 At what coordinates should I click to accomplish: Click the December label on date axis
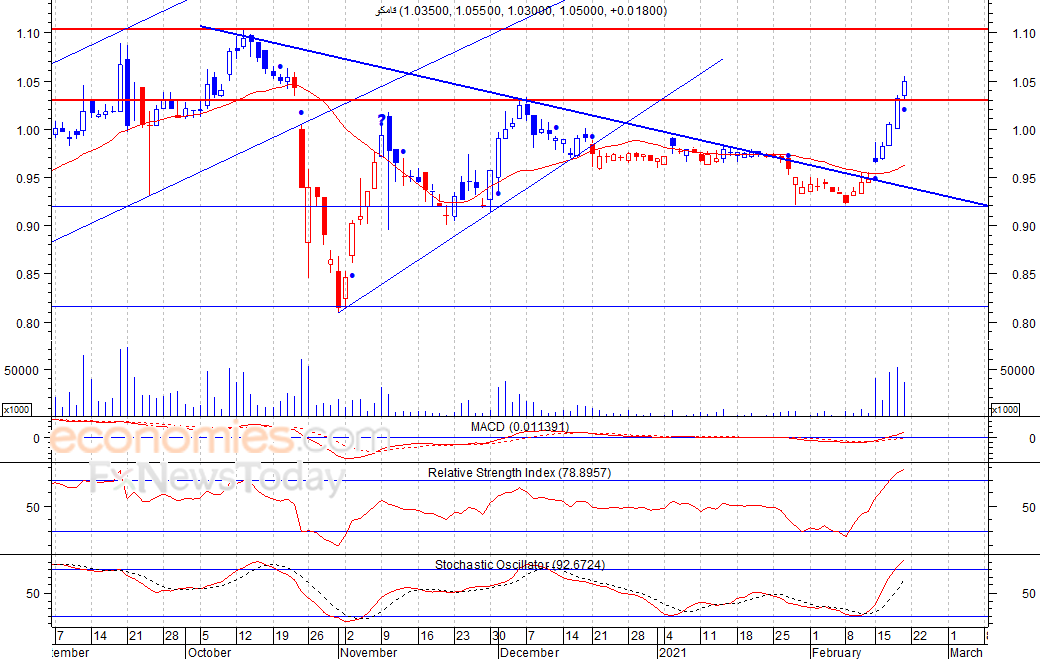coord(529,652)
